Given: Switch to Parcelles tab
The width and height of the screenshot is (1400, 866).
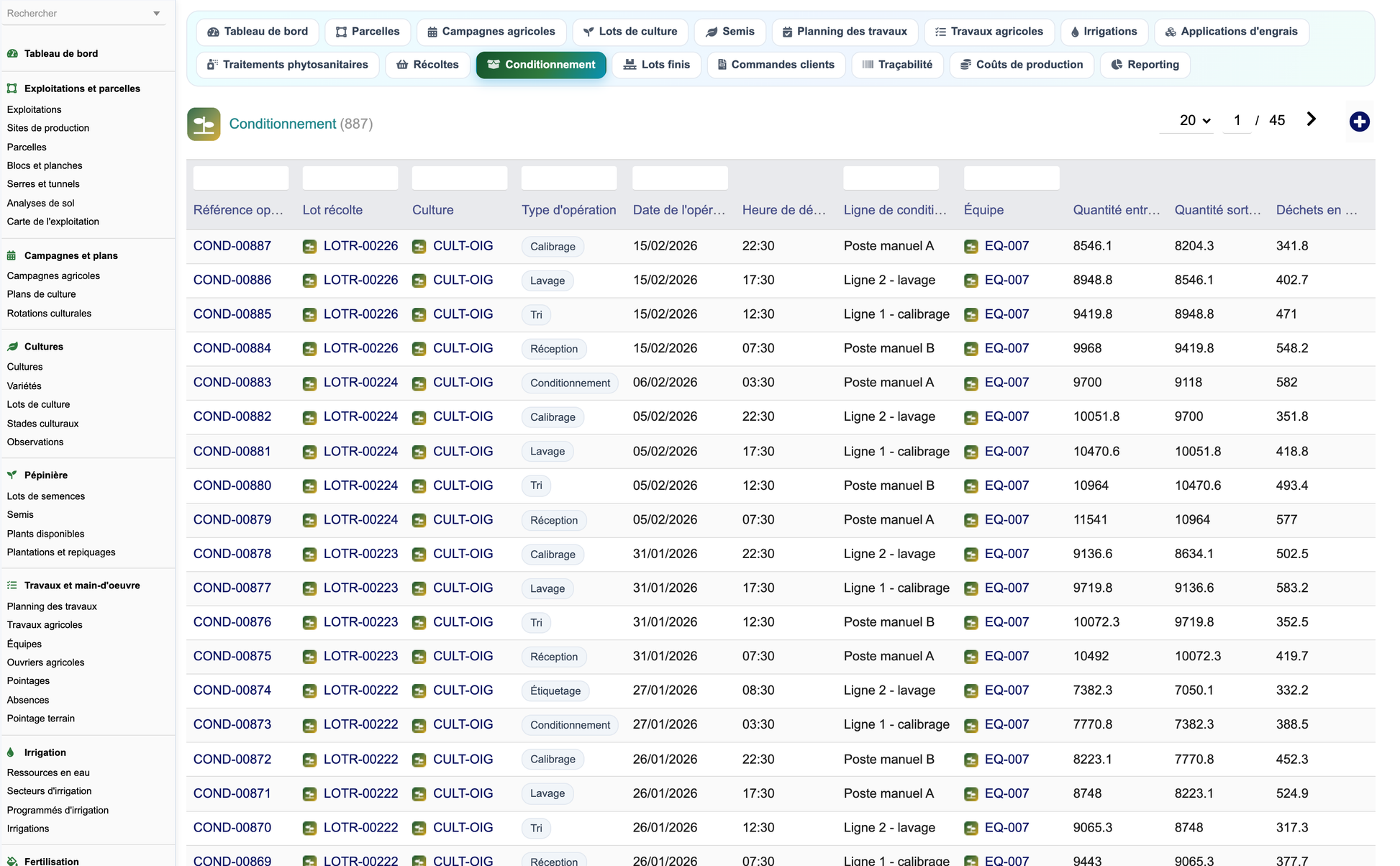Looking at the screenshot, I should [368, 32].
